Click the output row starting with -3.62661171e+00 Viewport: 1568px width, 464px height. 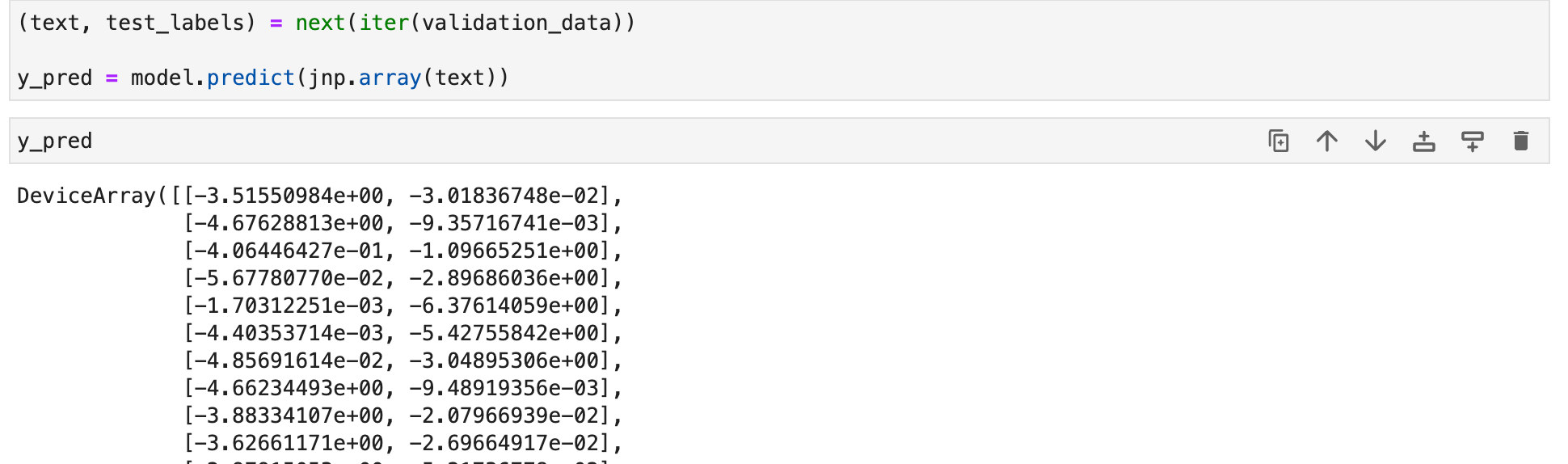pyautogui.click(x=403, y=443)
